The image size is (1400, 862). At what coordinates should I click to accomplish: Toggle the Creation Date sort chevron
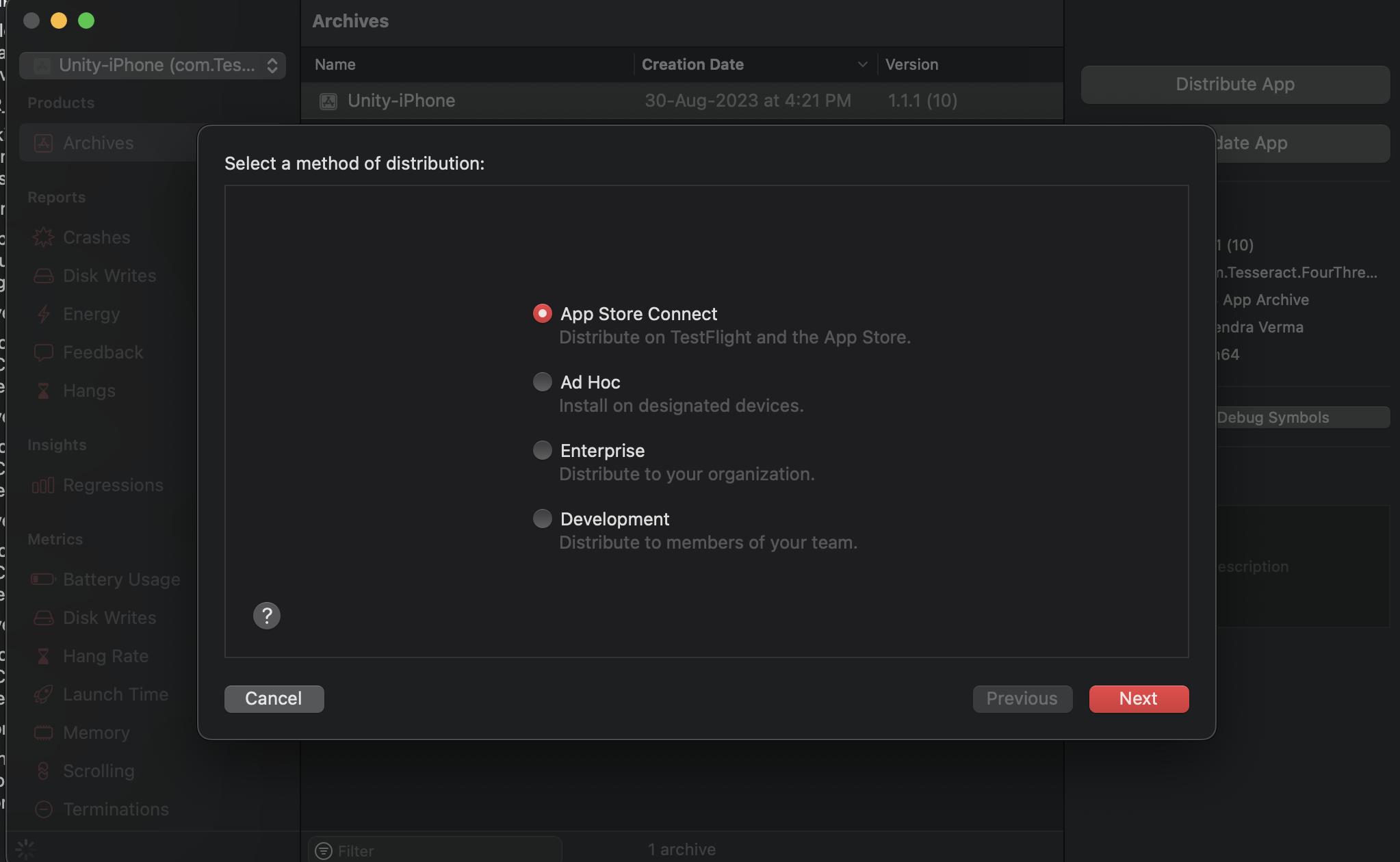click(862, 64)
